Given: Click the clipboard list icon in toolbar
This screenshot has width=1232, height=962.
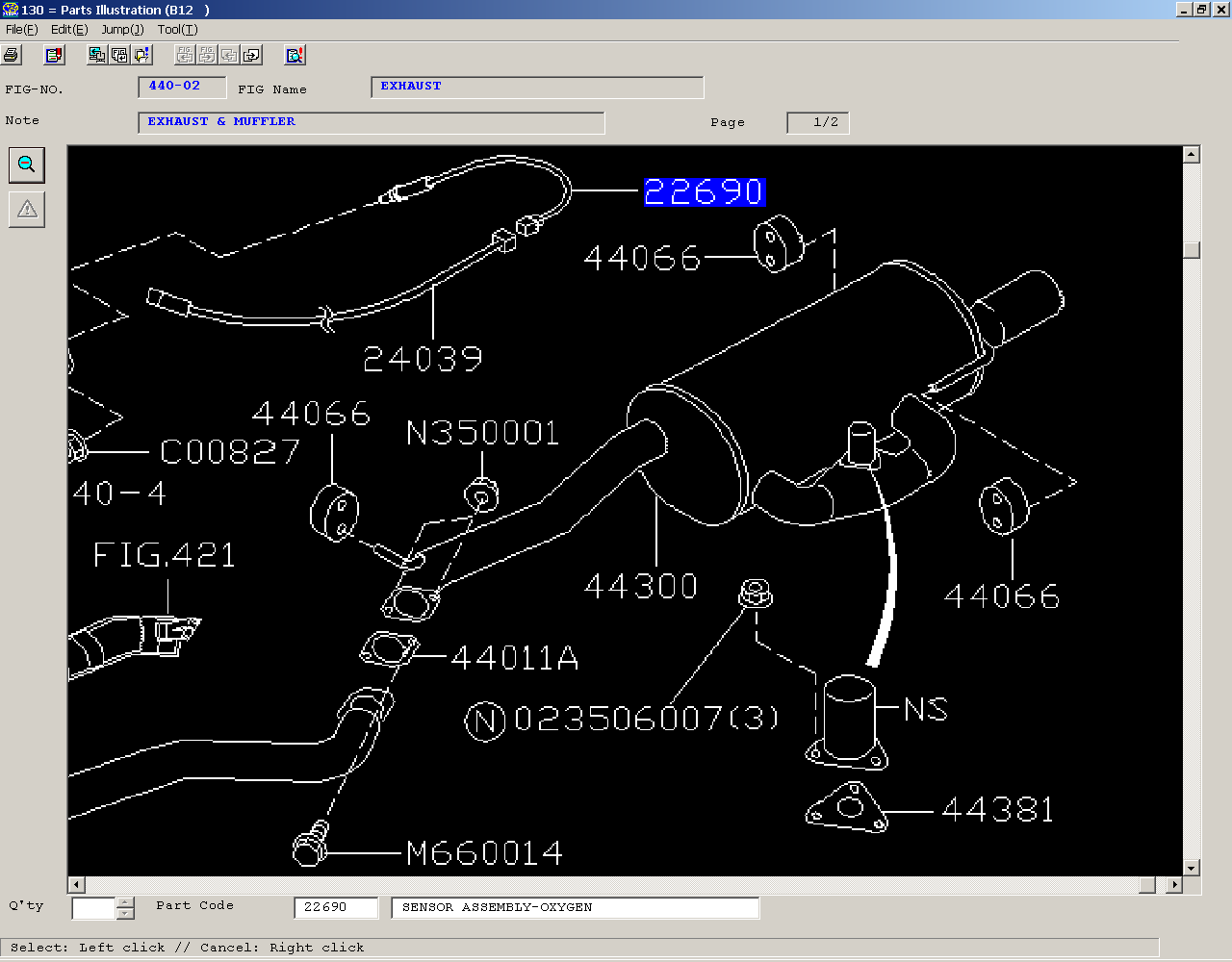Looking at the screenshot, I should pos(54,55).
